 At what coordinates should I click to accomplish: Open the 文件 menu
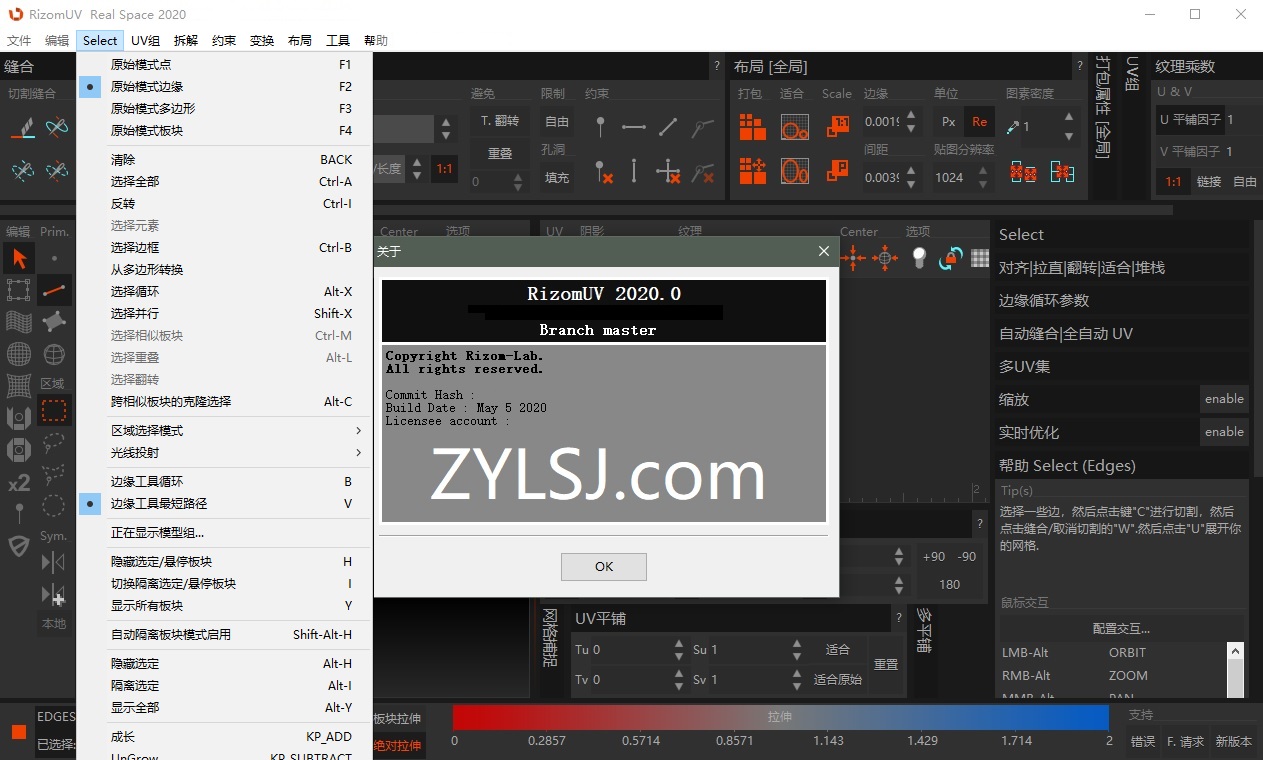(x=19, y=41)
